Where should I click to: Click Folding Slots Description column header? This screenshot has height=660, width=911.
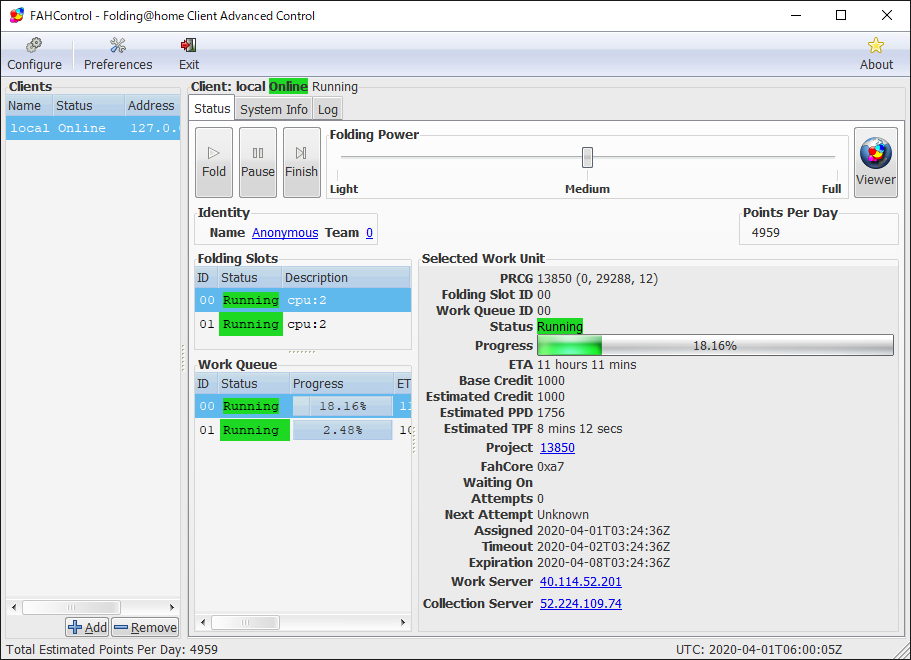point(346,278)
